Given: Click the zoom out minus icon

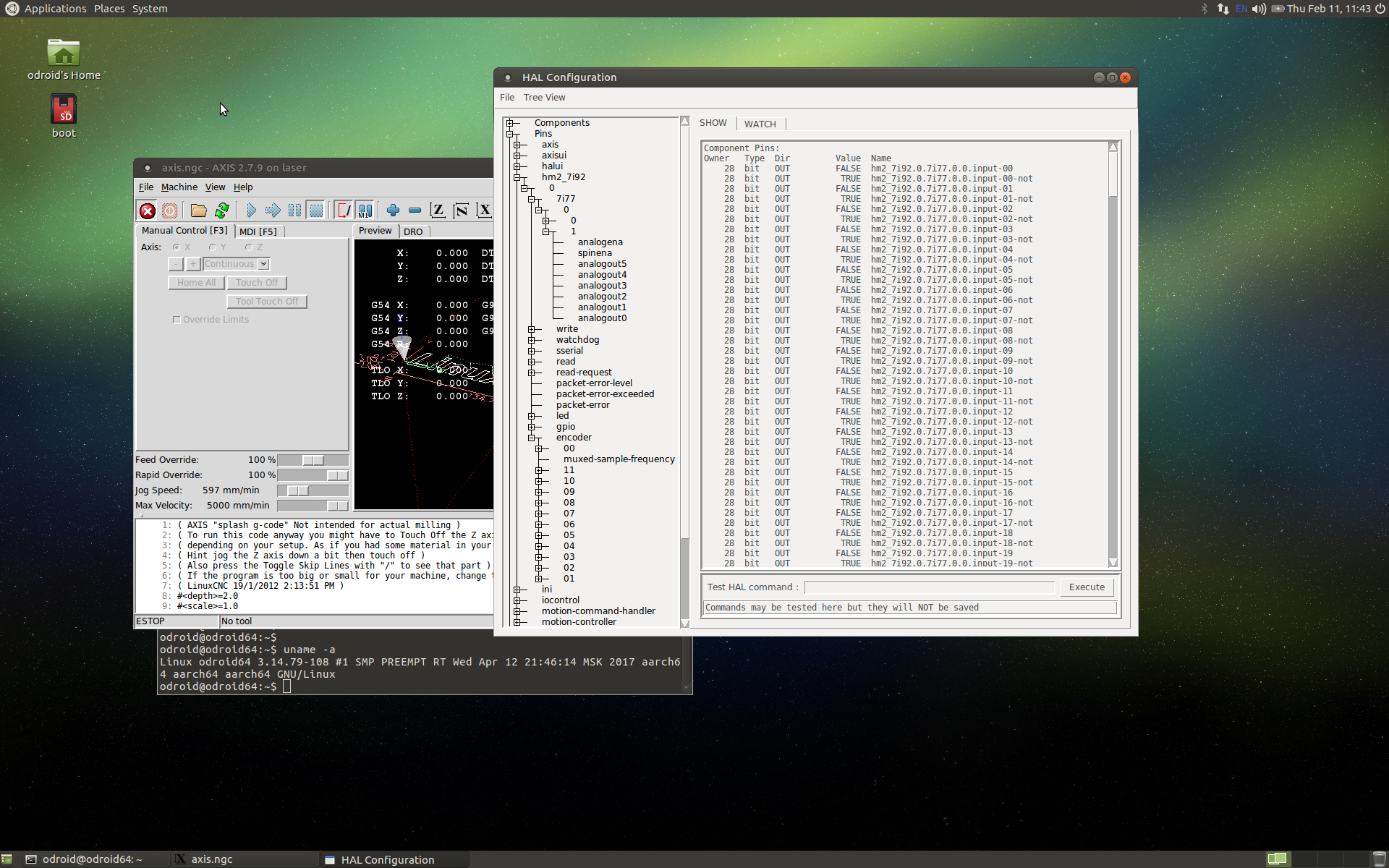Looking at the screenshot, I should point(415,210).
